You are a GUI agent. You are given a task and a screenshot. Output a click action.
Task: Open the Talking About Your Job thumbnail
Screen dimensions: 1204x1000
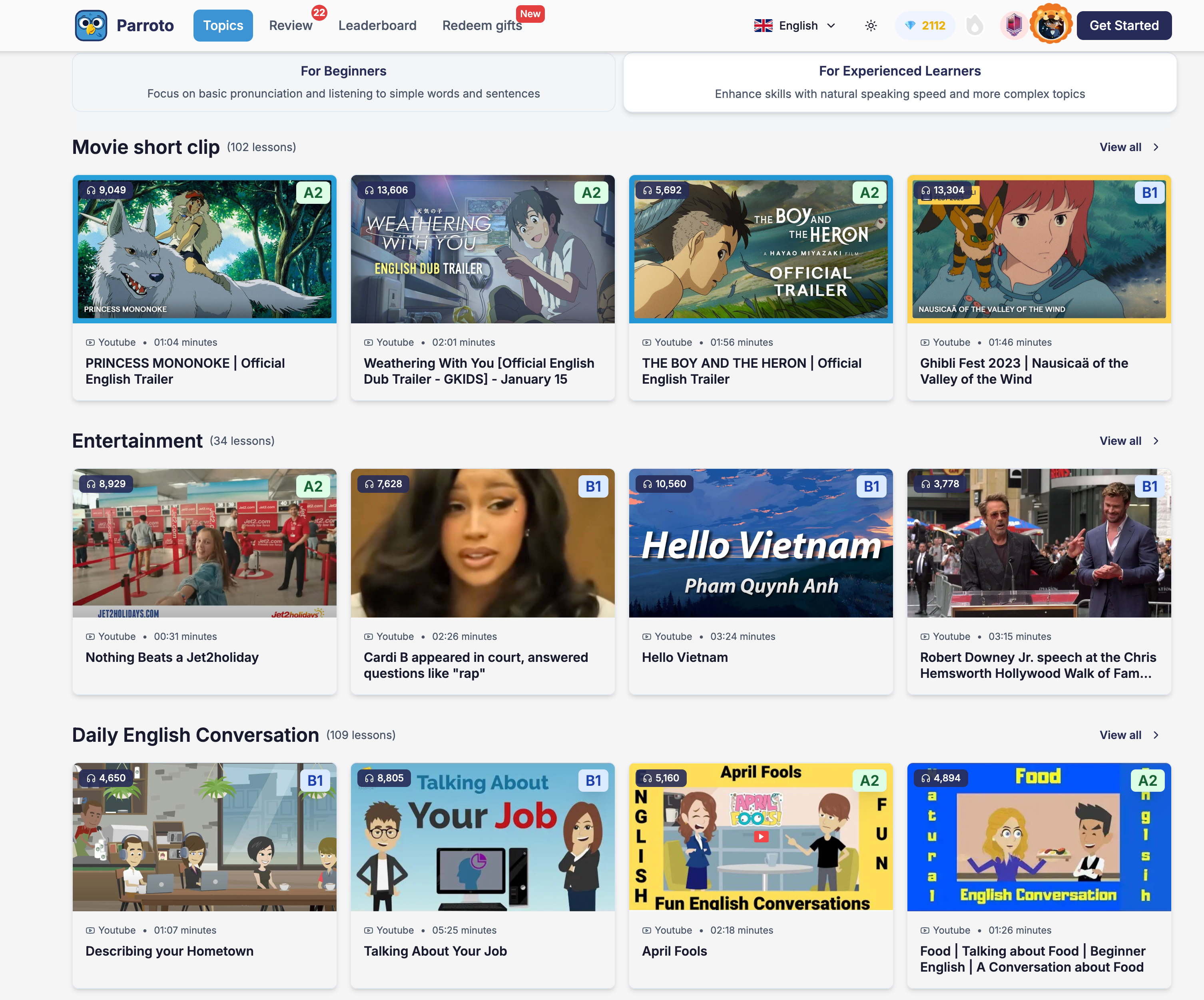tap(483, 837)
